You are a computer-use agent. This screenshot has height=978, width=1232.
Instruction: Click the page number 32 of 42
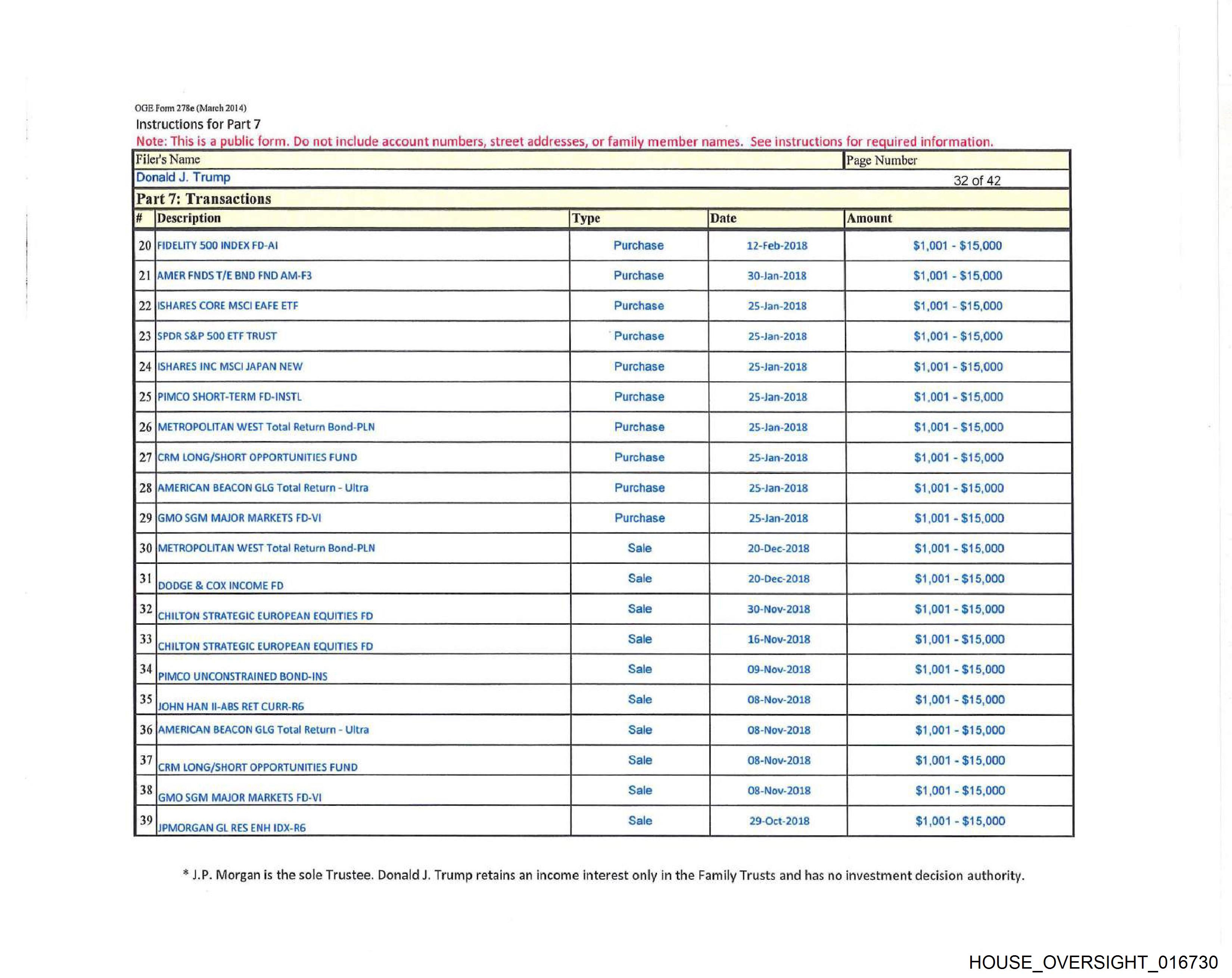[977, 181]
